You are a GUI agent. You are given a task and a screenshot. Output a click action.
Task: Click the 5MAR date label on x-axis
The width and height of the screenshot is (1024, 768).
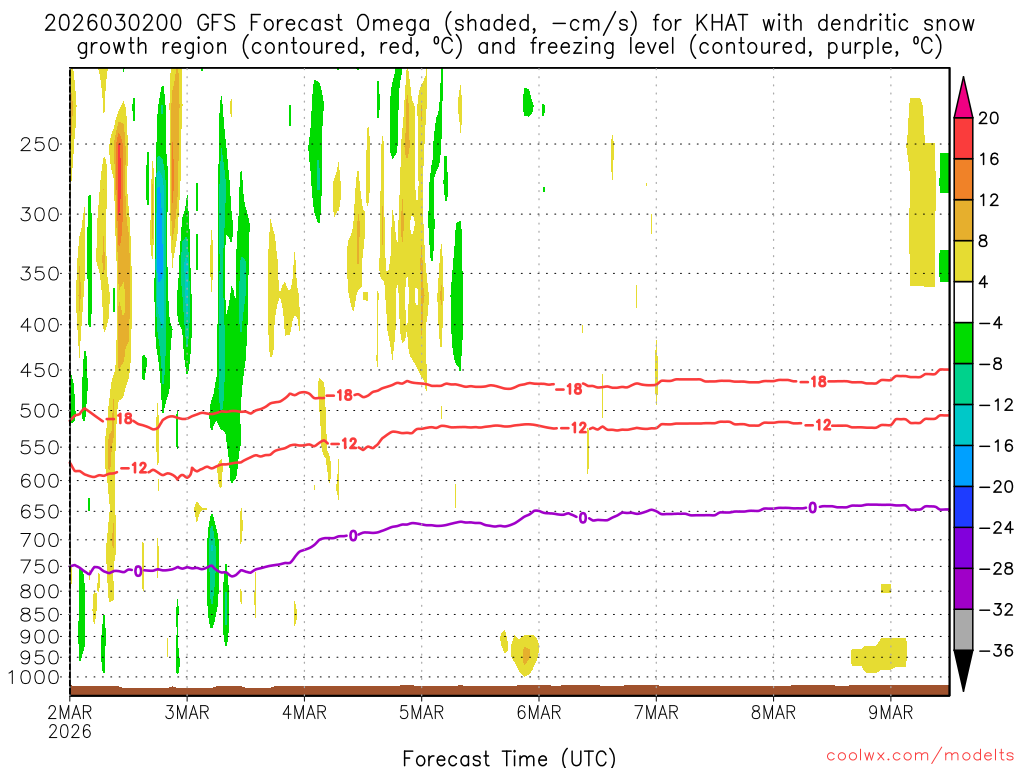[421, 712]
